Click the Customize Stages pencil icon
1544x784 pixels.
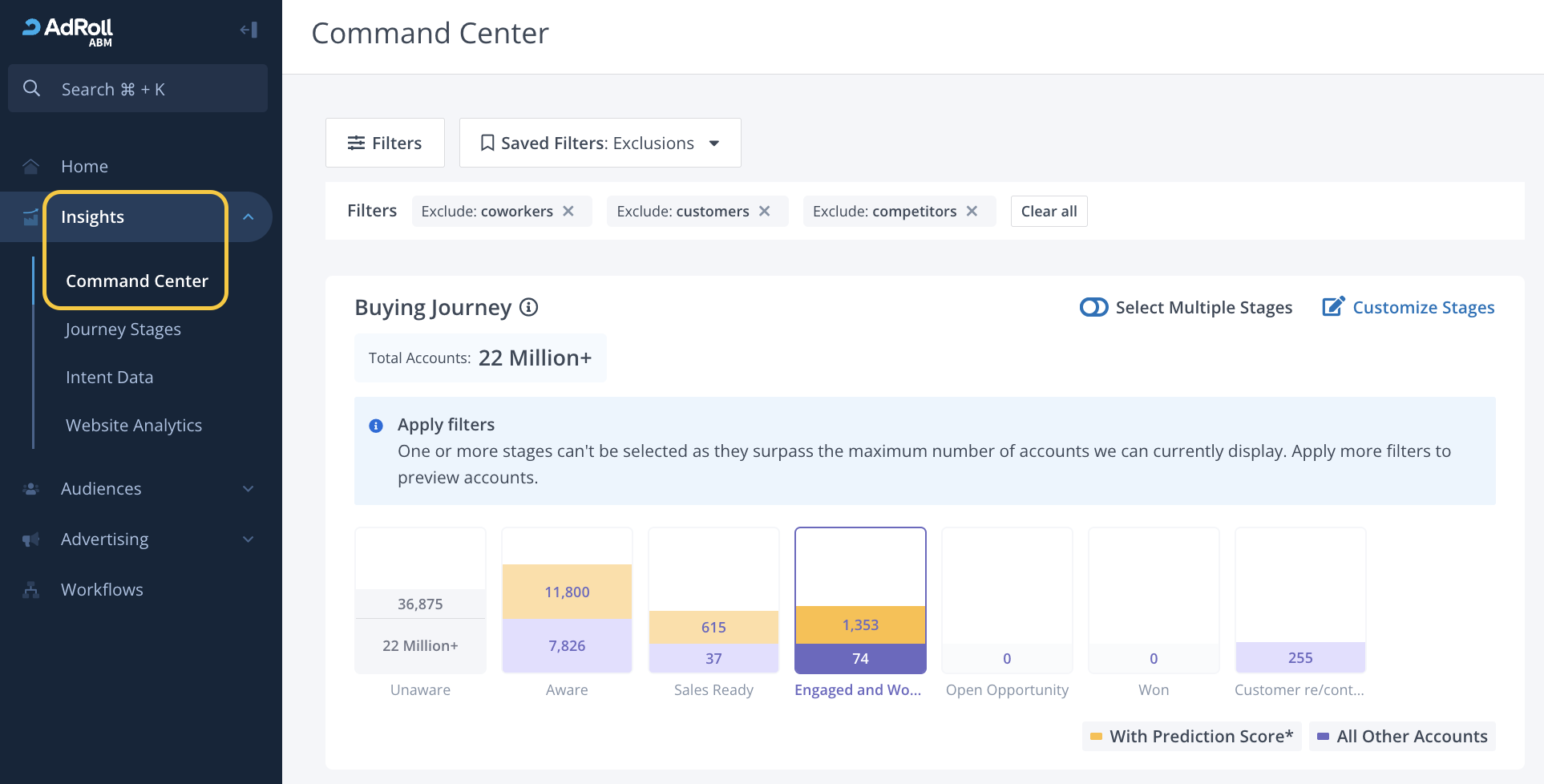coord(1332,307)
